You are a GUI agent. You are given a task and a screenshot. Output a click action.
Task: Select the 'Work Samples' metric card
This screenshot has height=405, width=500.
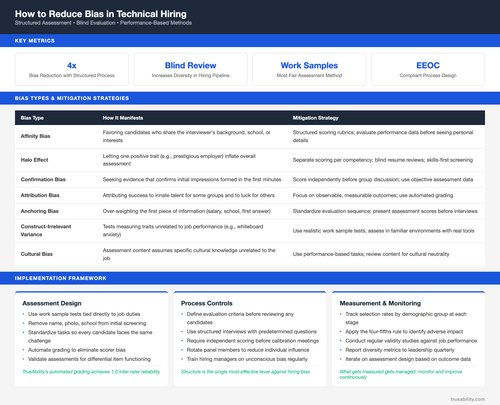tap(309, 69)
